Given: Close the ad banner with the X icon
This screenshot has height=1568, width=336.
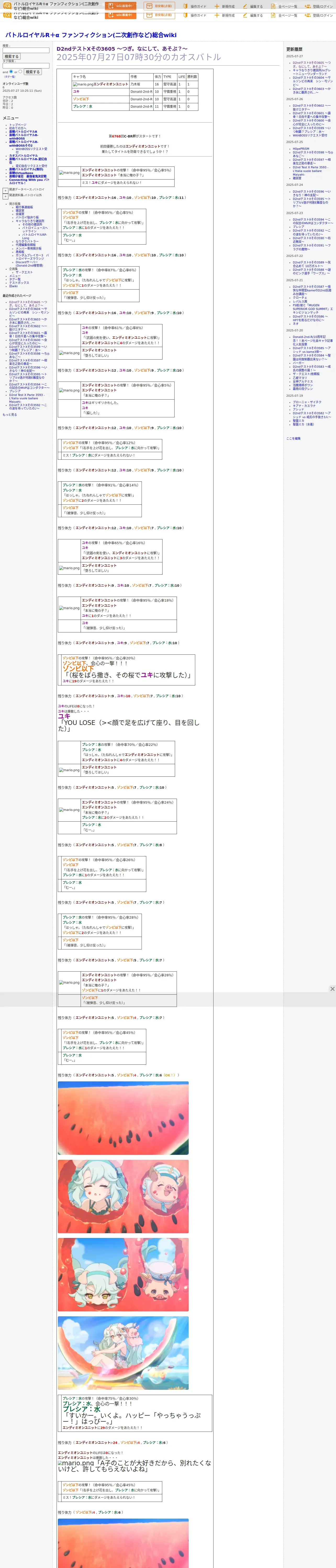Looking at the screenshot, I should [332, 989].
